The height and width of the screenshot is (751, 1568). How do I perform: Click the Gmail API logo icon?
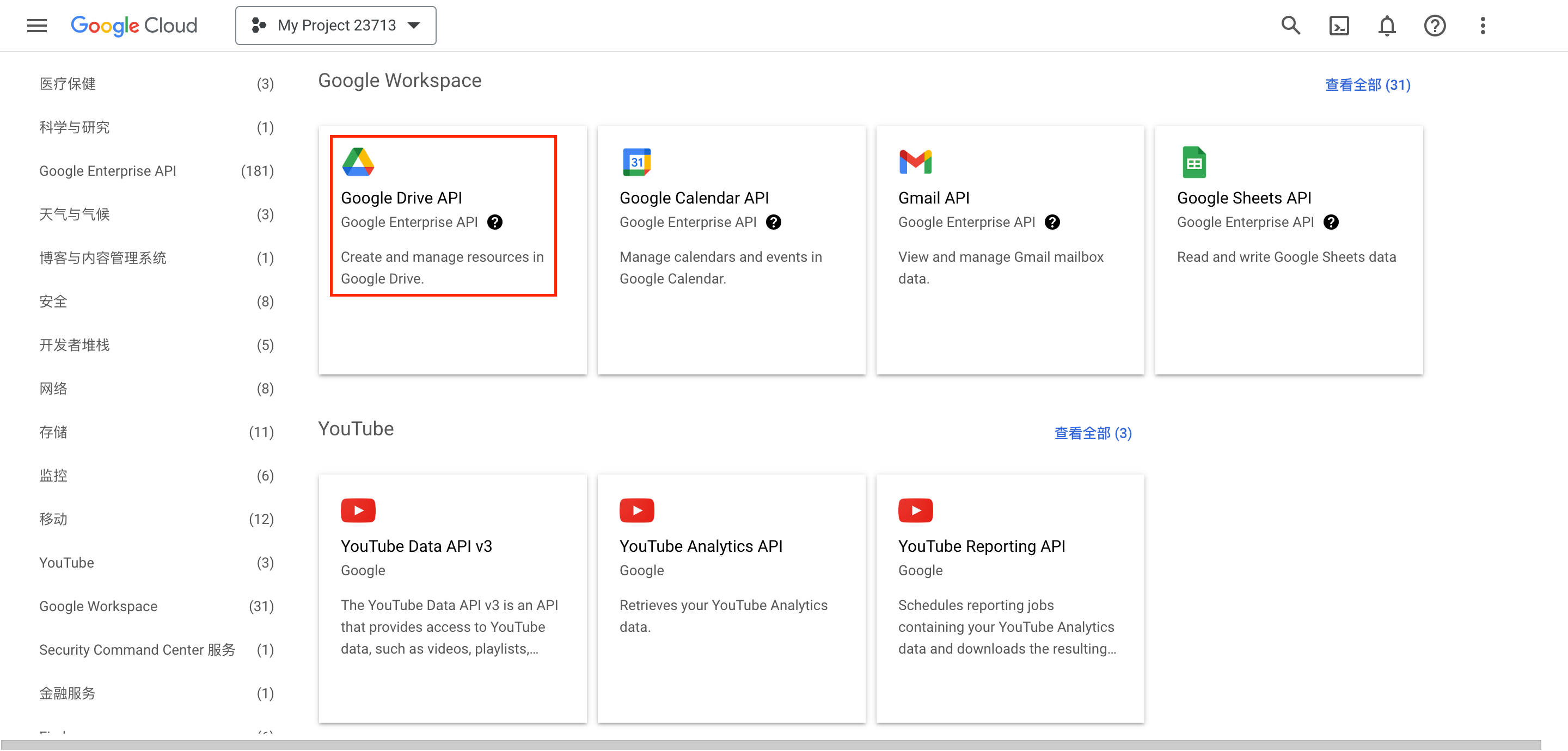pyautogui.click(x=915, y=162)
